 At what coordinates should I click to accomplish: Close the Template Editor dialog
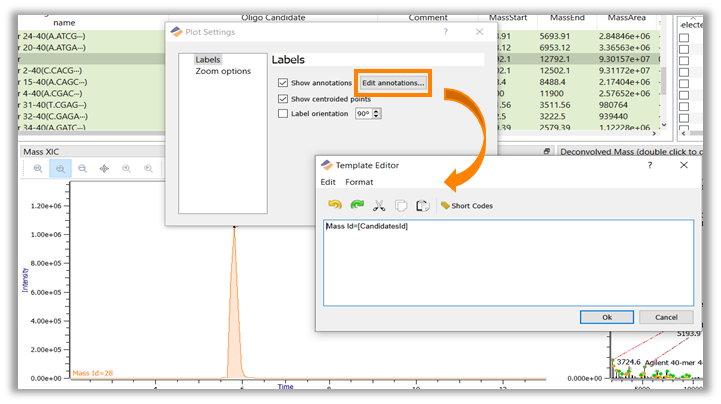point(684,165)
